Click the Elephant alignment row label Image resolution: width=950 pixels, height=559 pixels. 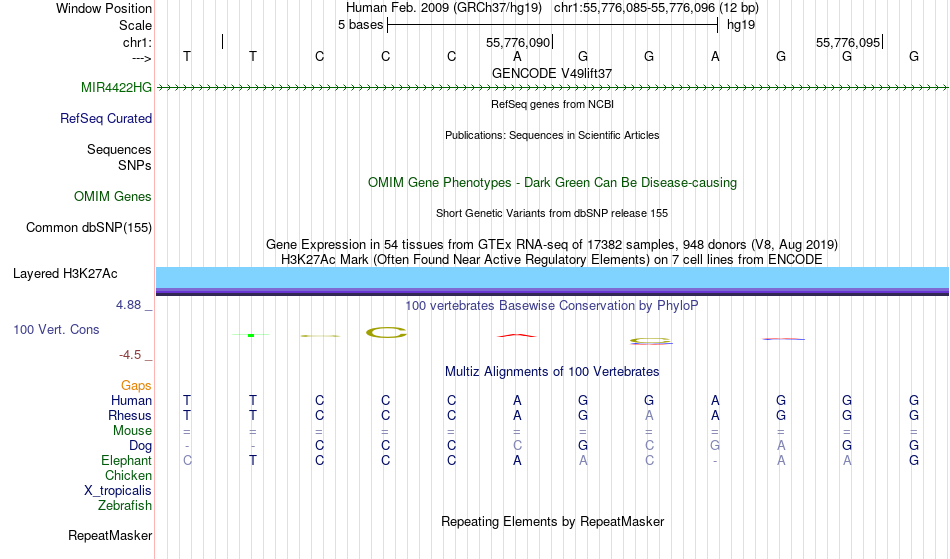127,460
